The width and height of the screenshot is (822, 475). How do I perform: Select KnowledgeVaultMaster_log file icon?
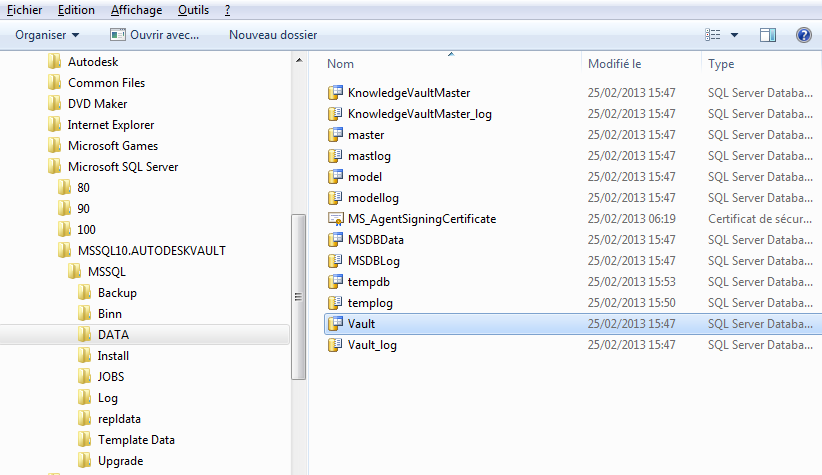(x=336, y=114)
